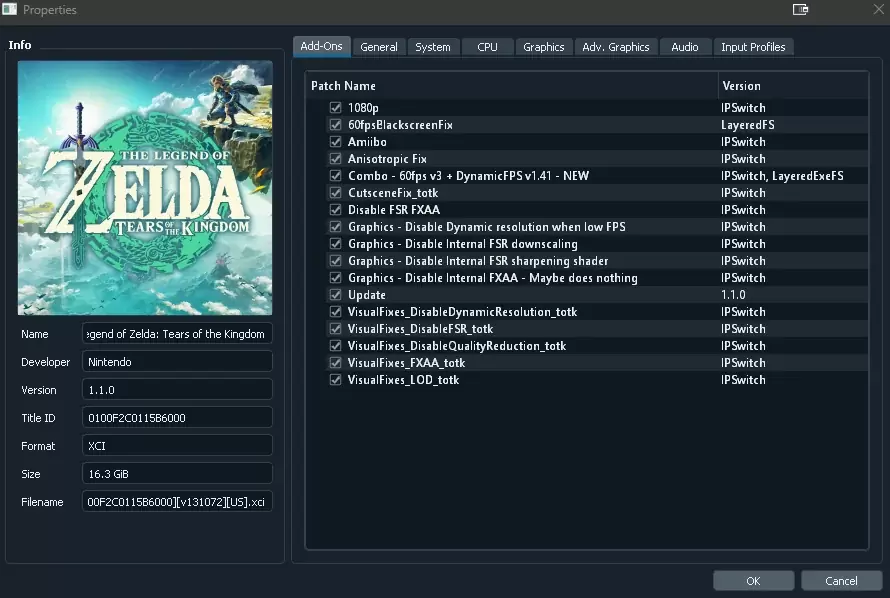Switch to the General tab

point(379,47)
